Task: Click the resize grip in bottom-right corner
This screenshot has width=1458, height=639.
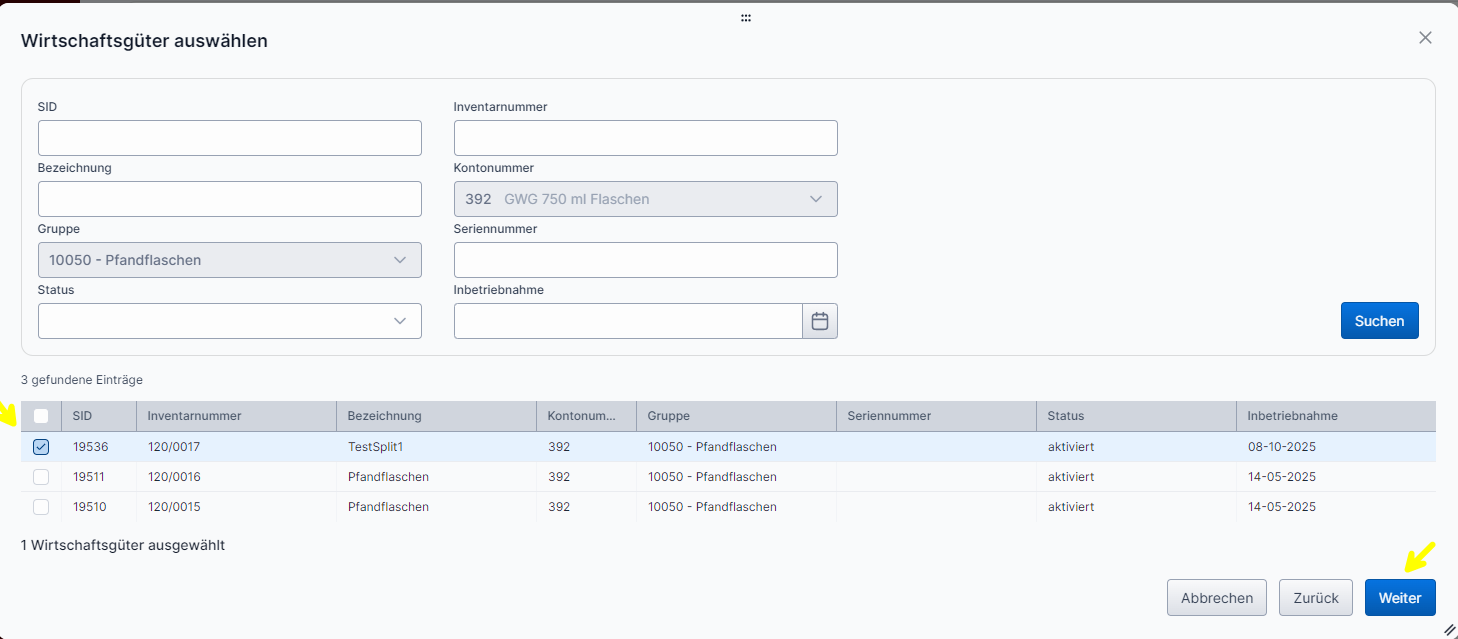Action: tap(1448, 629)
